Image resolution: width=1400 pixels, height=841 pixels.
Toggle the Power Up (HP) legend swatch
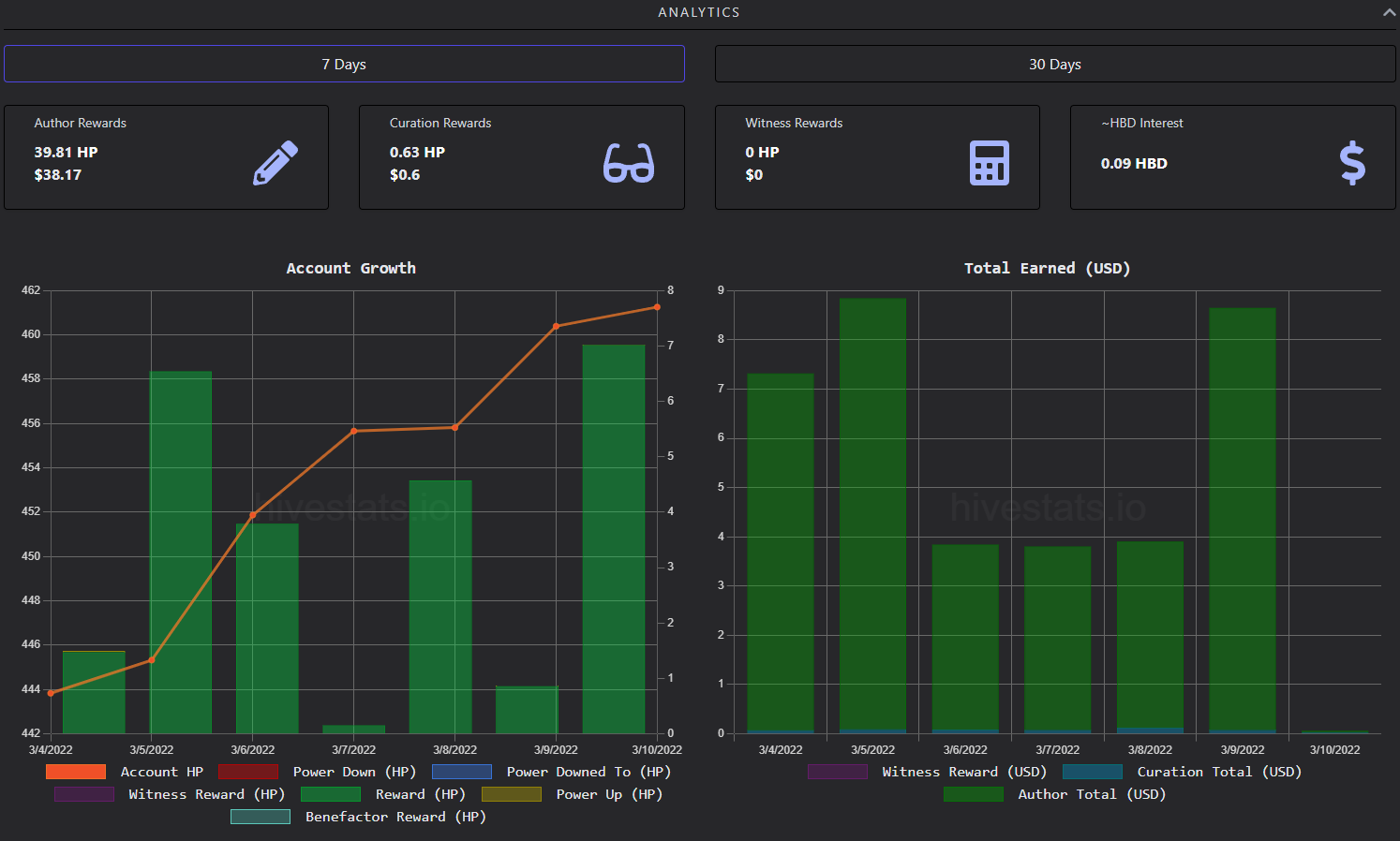click(512, 794)
